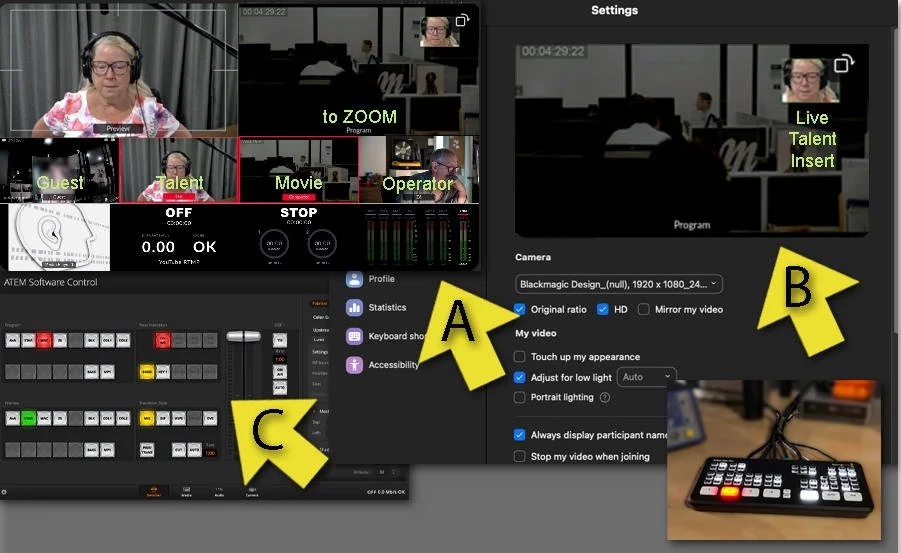Open the Blackmagic Design camera dropdown

tap(618, 284)
